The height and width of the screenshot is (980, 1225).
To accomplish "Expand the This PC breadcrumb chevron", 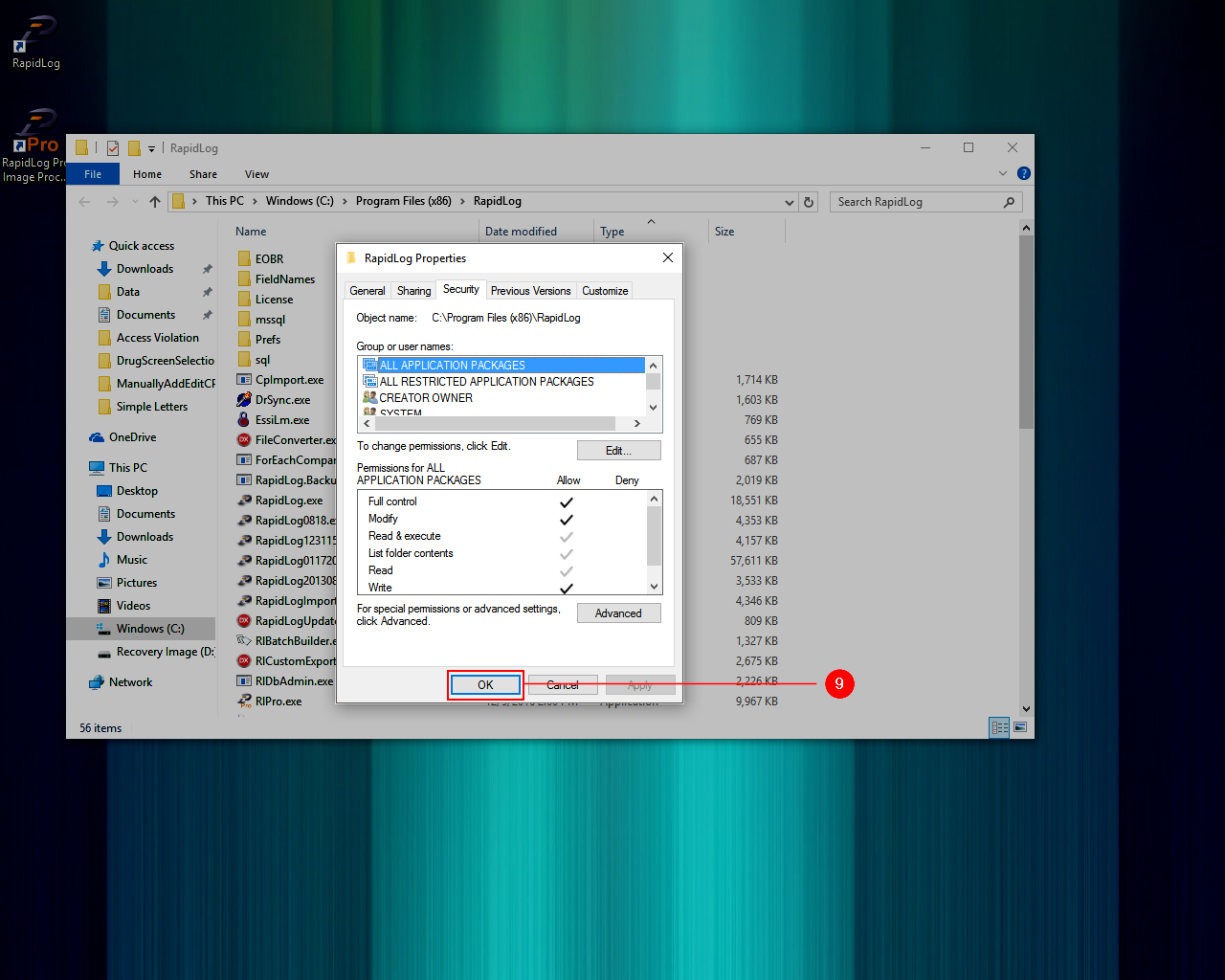I will click(255, 202).
